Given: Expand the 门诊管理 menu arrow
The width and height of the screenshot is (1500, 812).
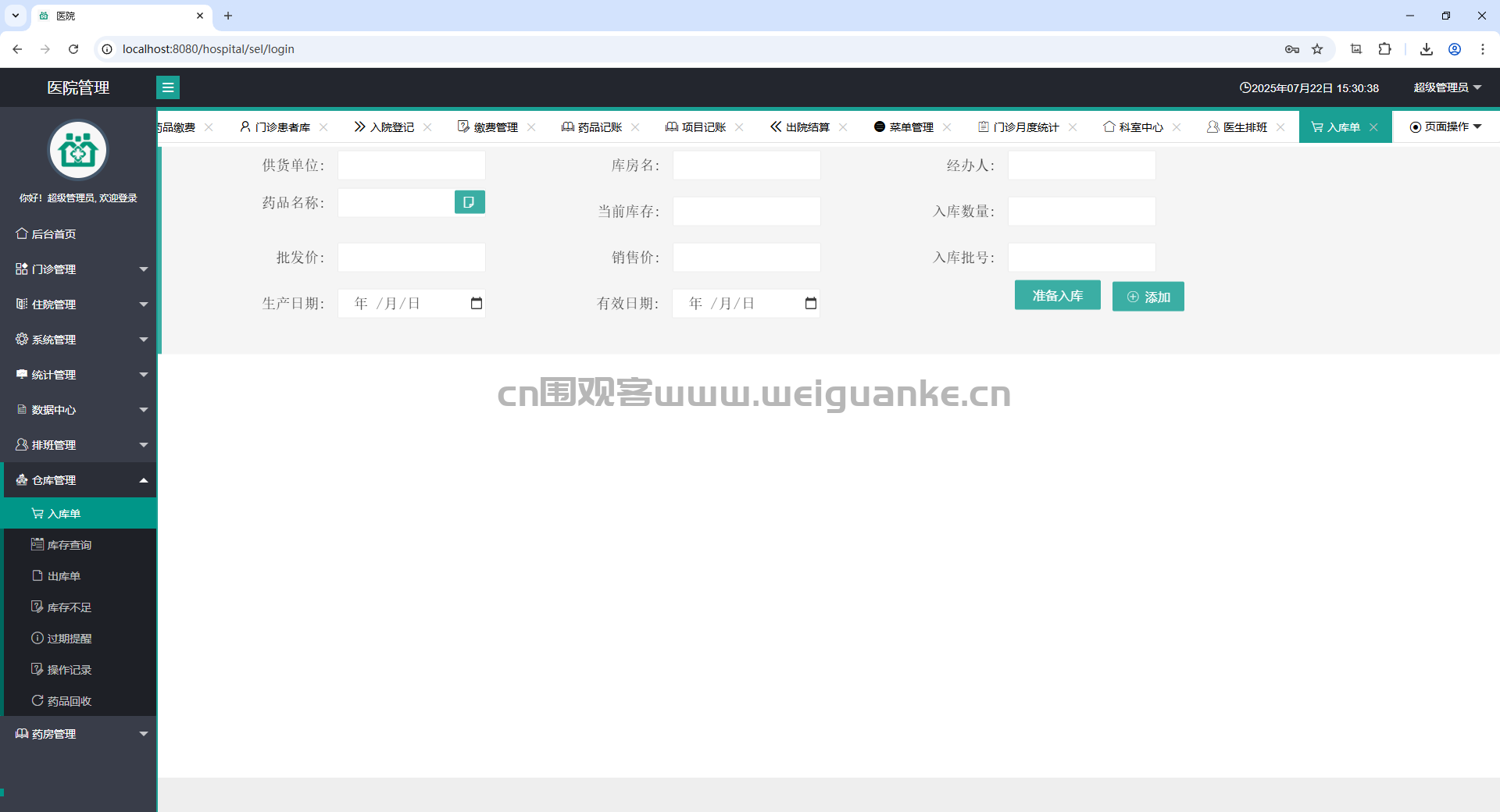Looking at the screenshot, I should (144, 269).
